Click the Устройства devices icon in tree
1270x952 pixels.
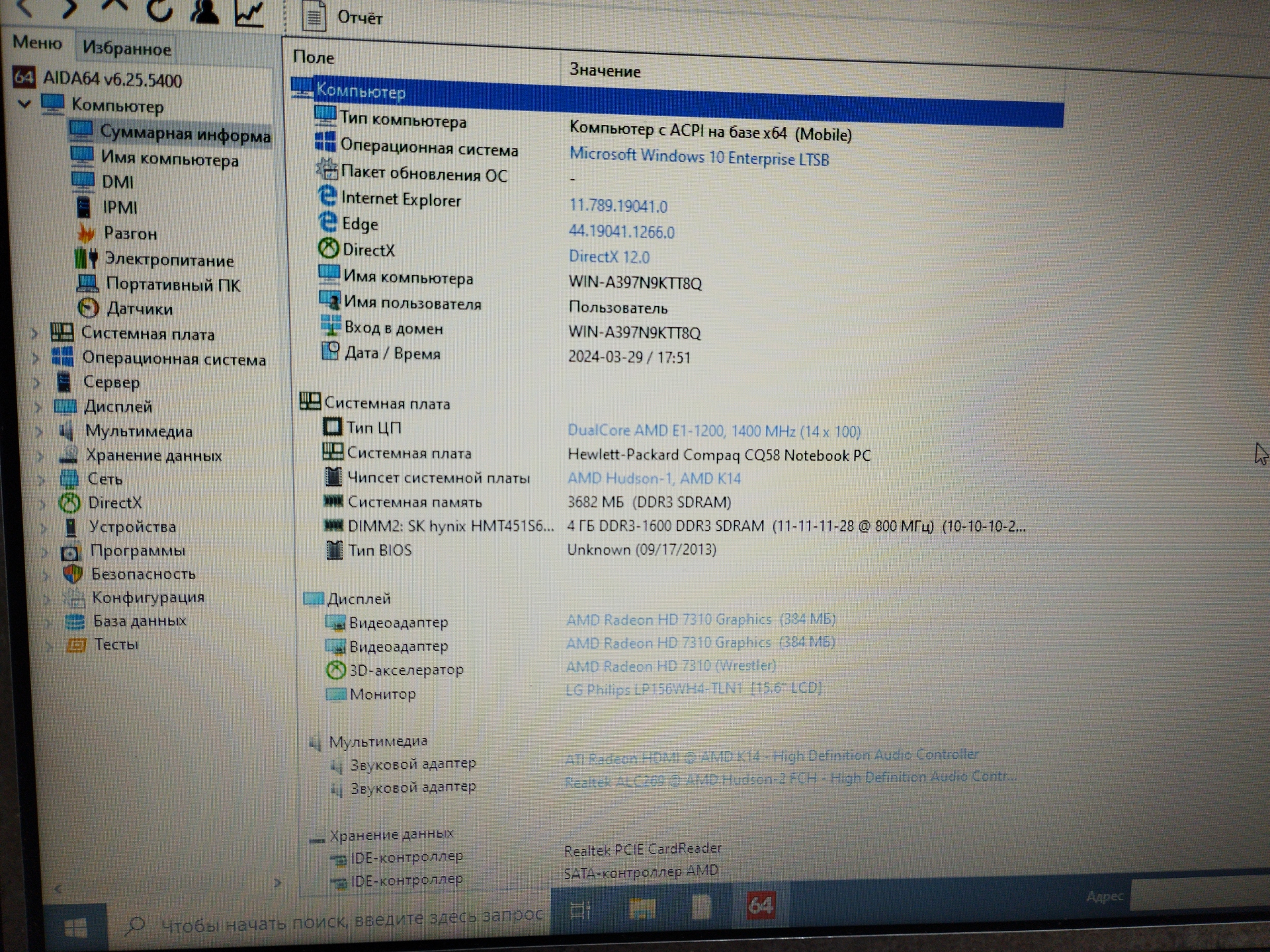pyautogui.click(x=70, y=528)
